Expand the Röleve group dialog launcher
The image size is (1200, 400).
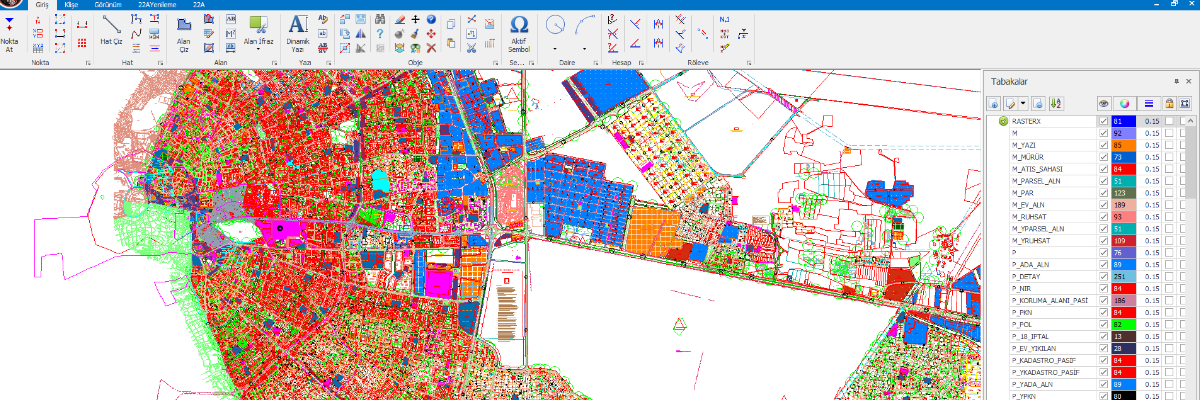click(751, 63)
